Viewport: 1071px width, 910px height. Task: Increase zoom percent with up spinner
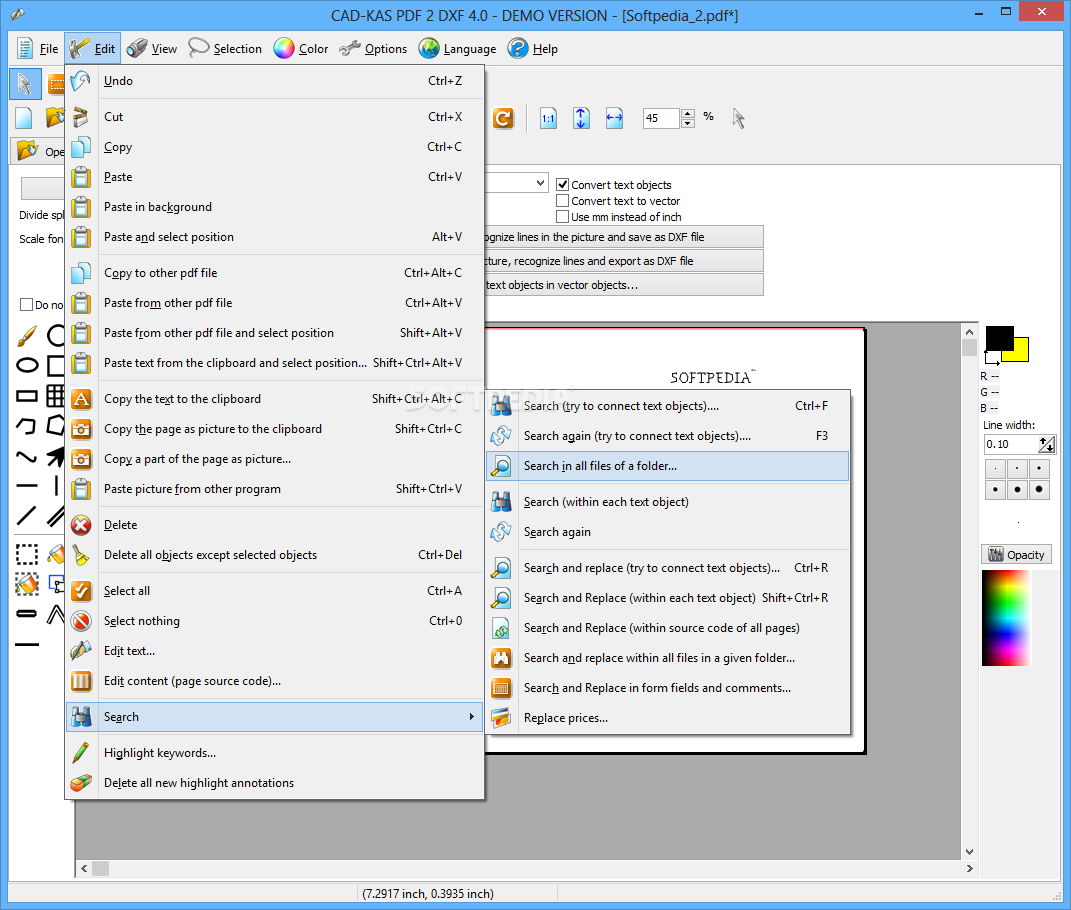[688, 113]
